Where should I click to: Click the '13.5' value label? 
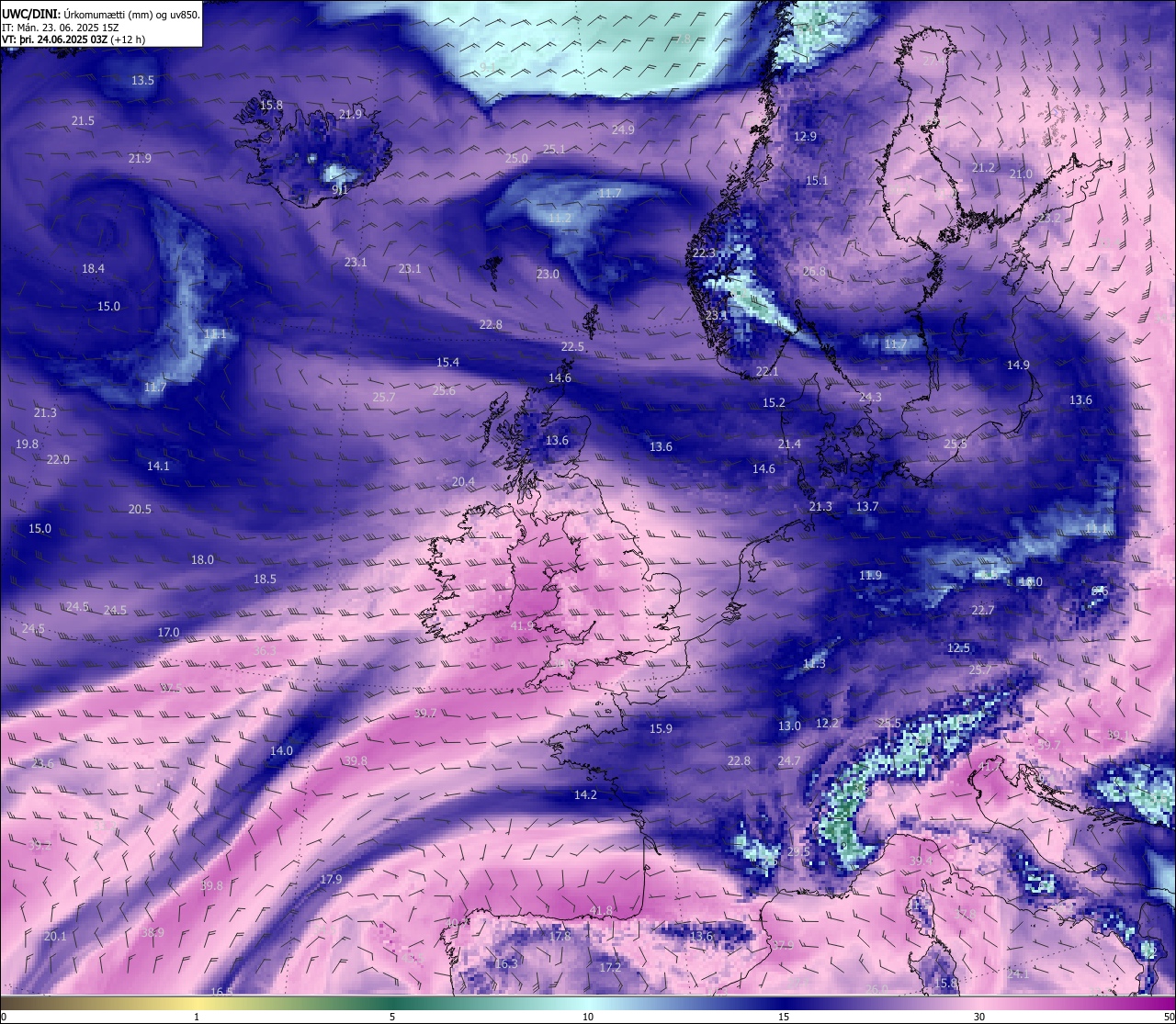[x=142, y=81]
